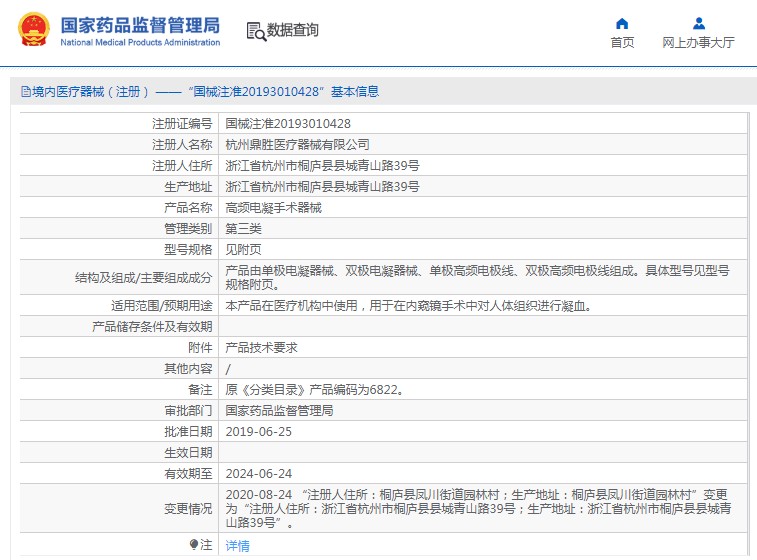Click the lightbulb icon beside 注
The width and height of the screenshot is (757, 560).
(194, 545)
